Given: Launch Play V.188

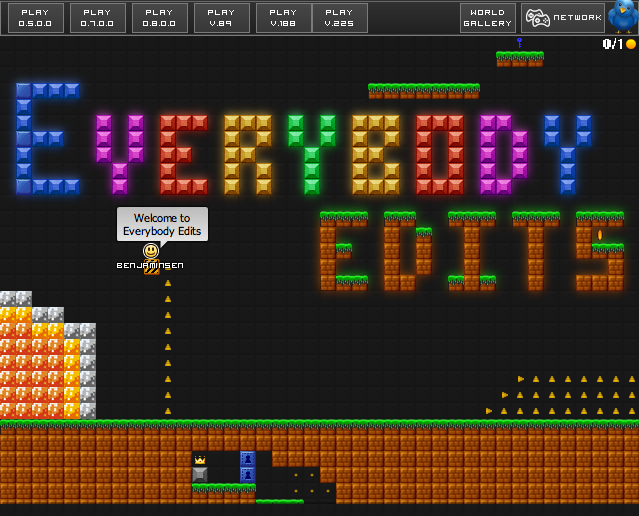Looking at the screenshot, I should click(x=284, y=18).
